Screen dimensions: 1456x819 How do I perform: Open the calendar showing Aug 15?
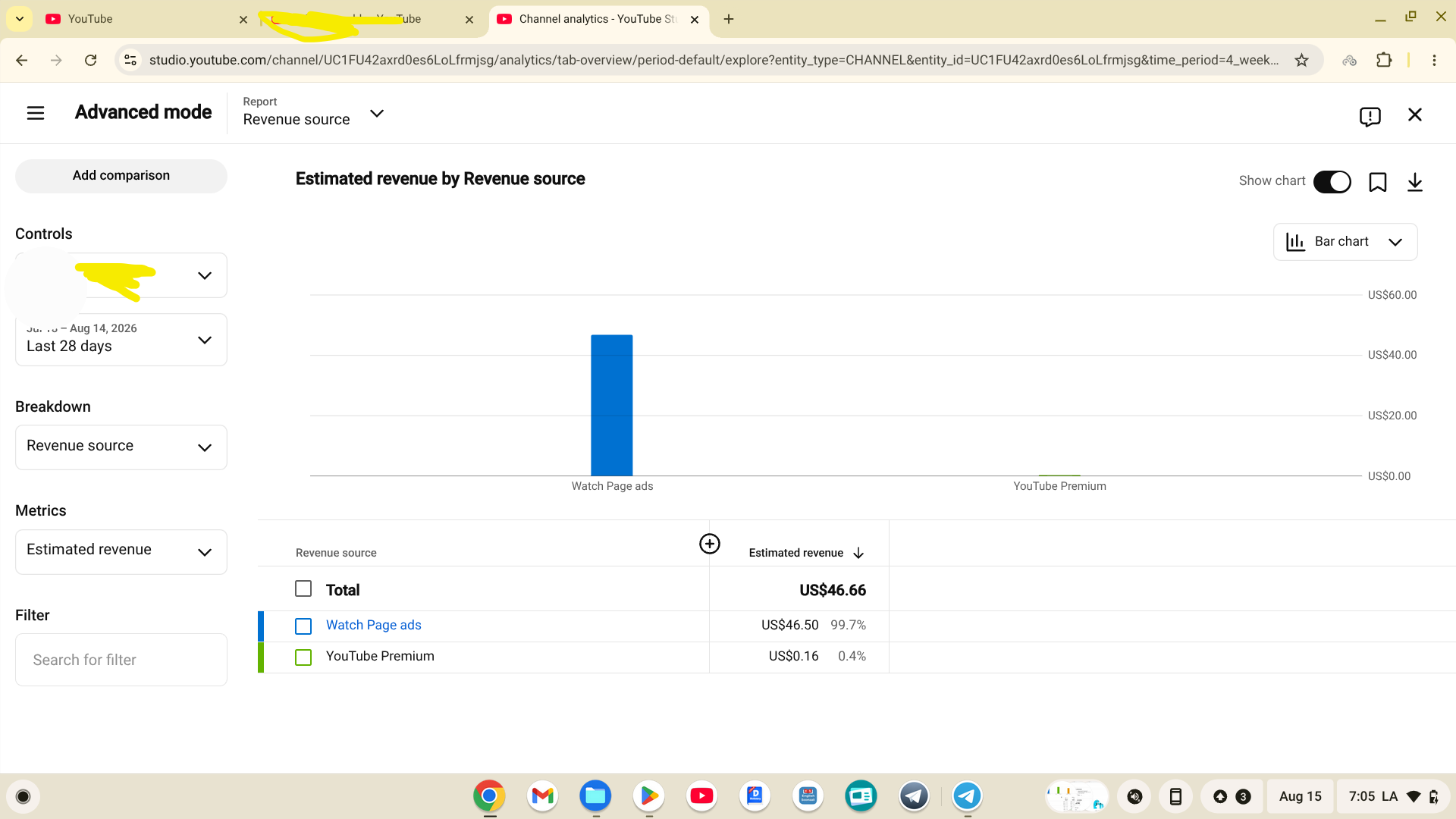1300,796
